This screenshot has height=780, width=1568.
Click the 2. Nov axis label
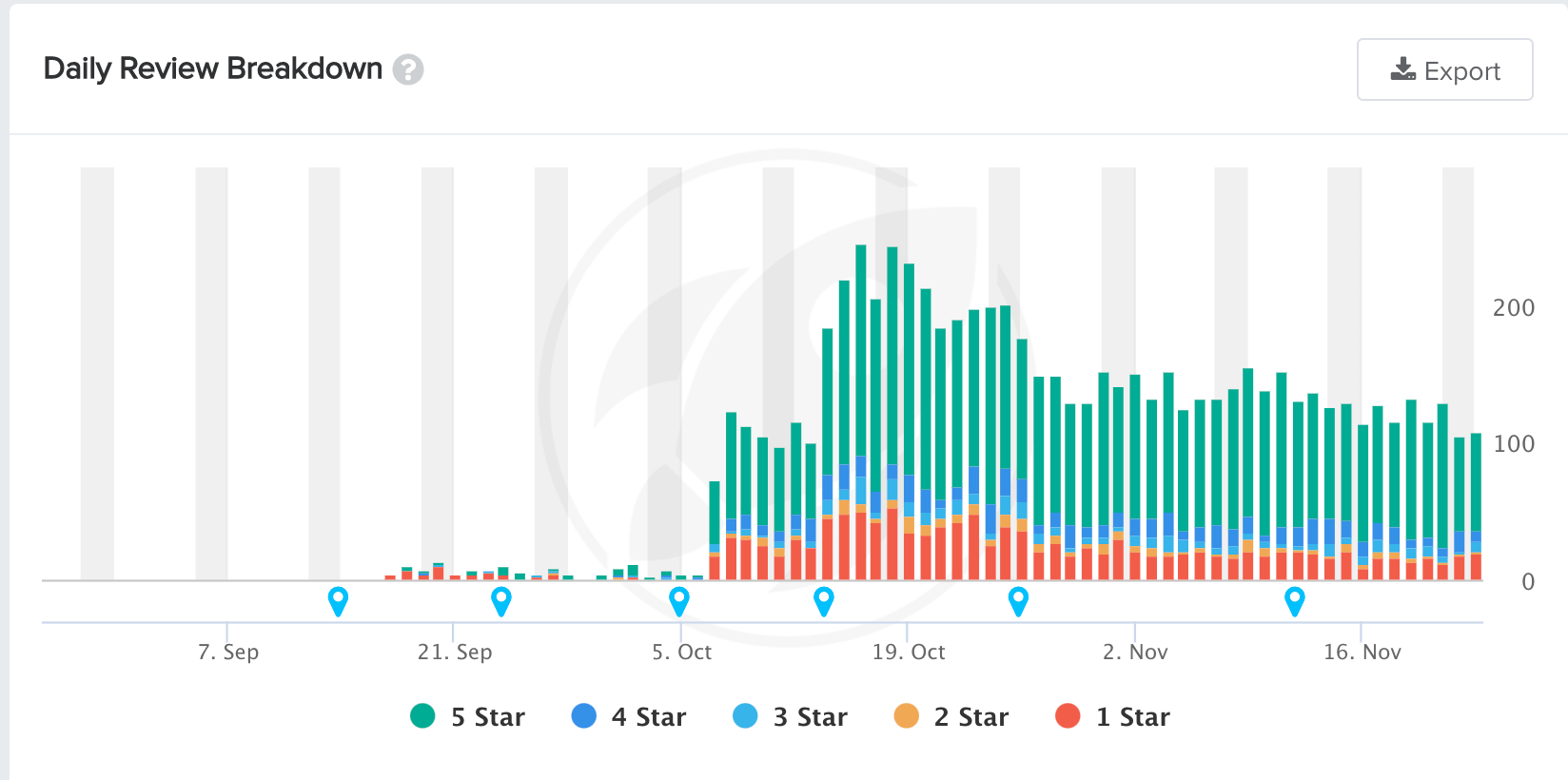coord(1135,652)
